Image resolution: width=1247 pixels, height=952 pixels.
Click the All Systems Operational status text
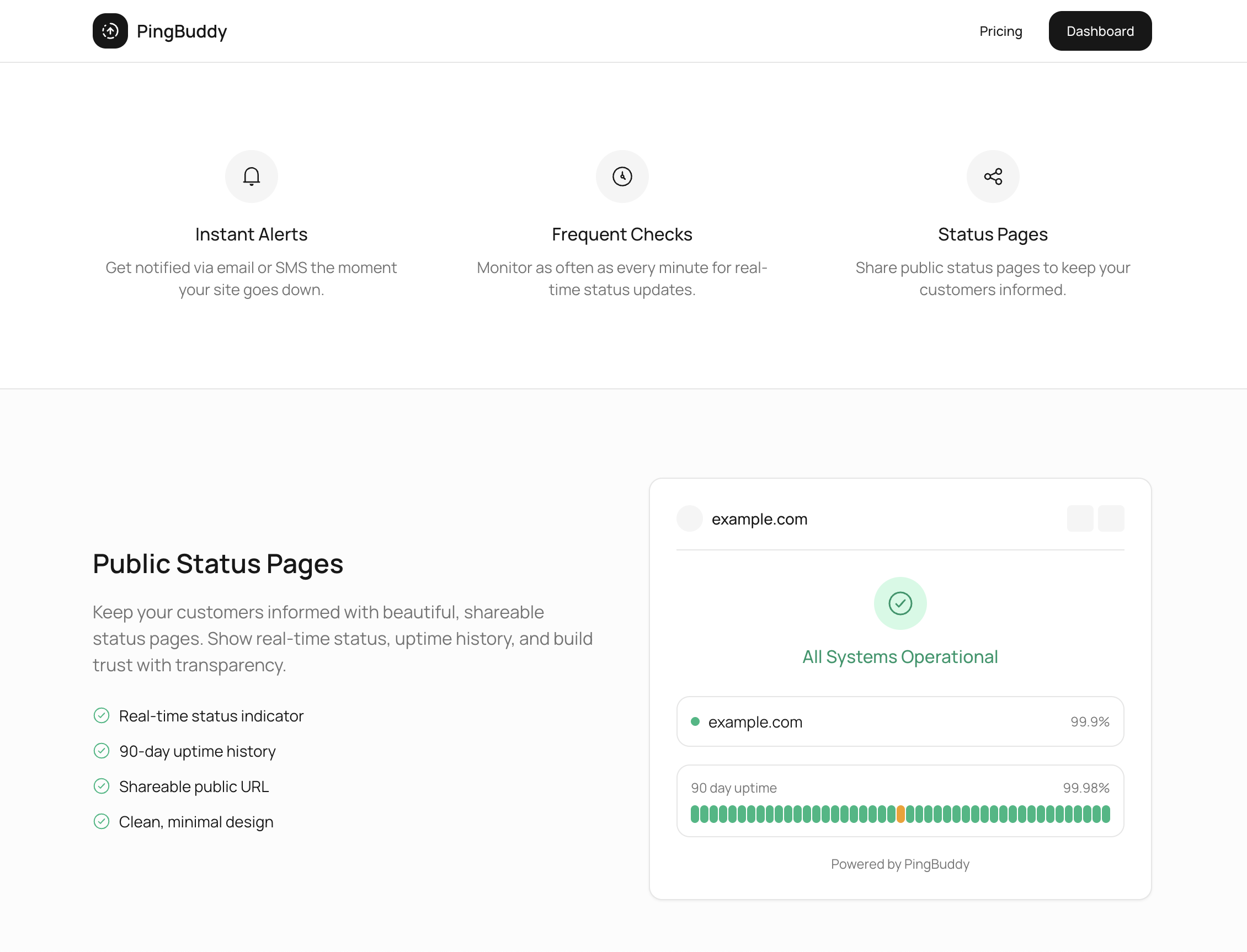coord(899,656)
